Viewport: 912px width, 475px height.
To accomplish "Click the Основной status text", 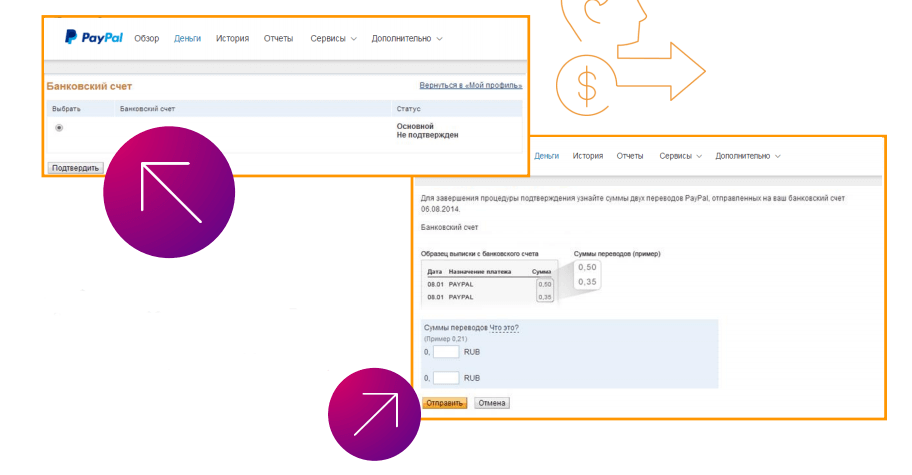I will 415,126.
